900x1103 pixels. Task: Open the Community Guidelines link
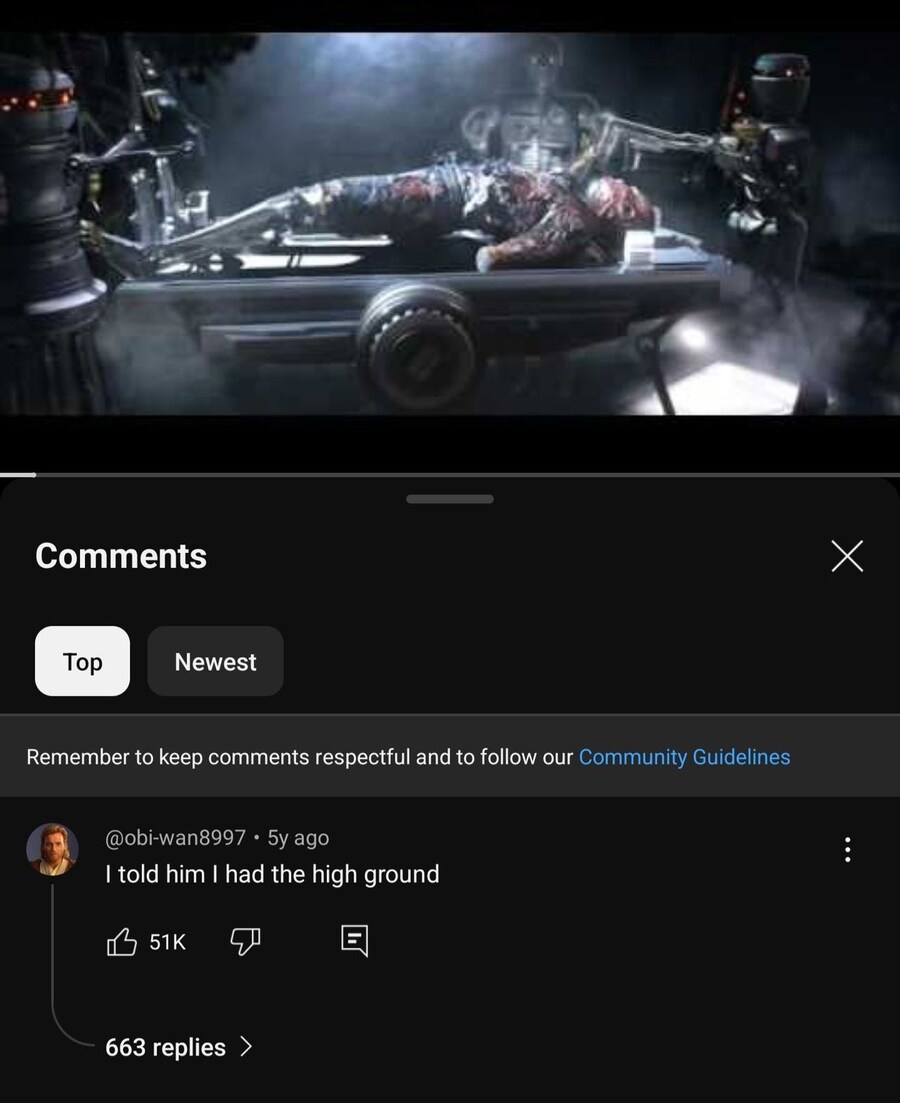click(684, 757)
